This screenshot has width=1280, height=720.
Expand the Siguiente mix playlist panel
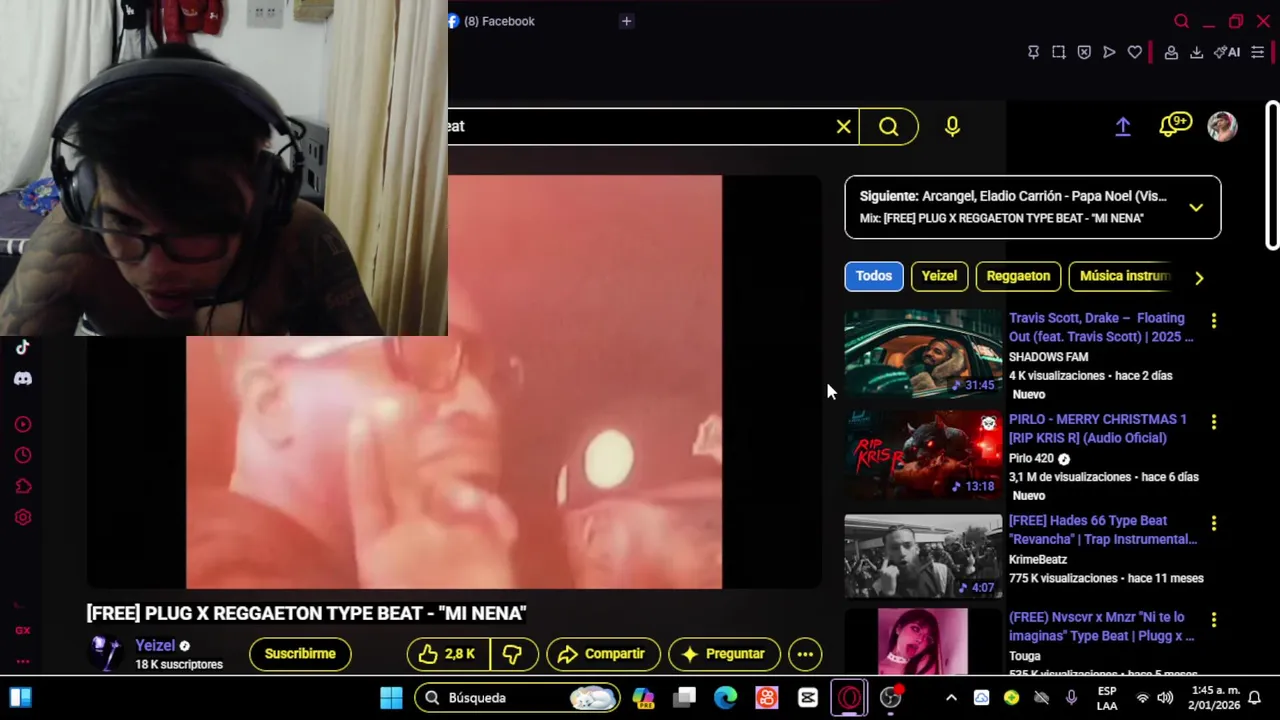[1196, 207]
